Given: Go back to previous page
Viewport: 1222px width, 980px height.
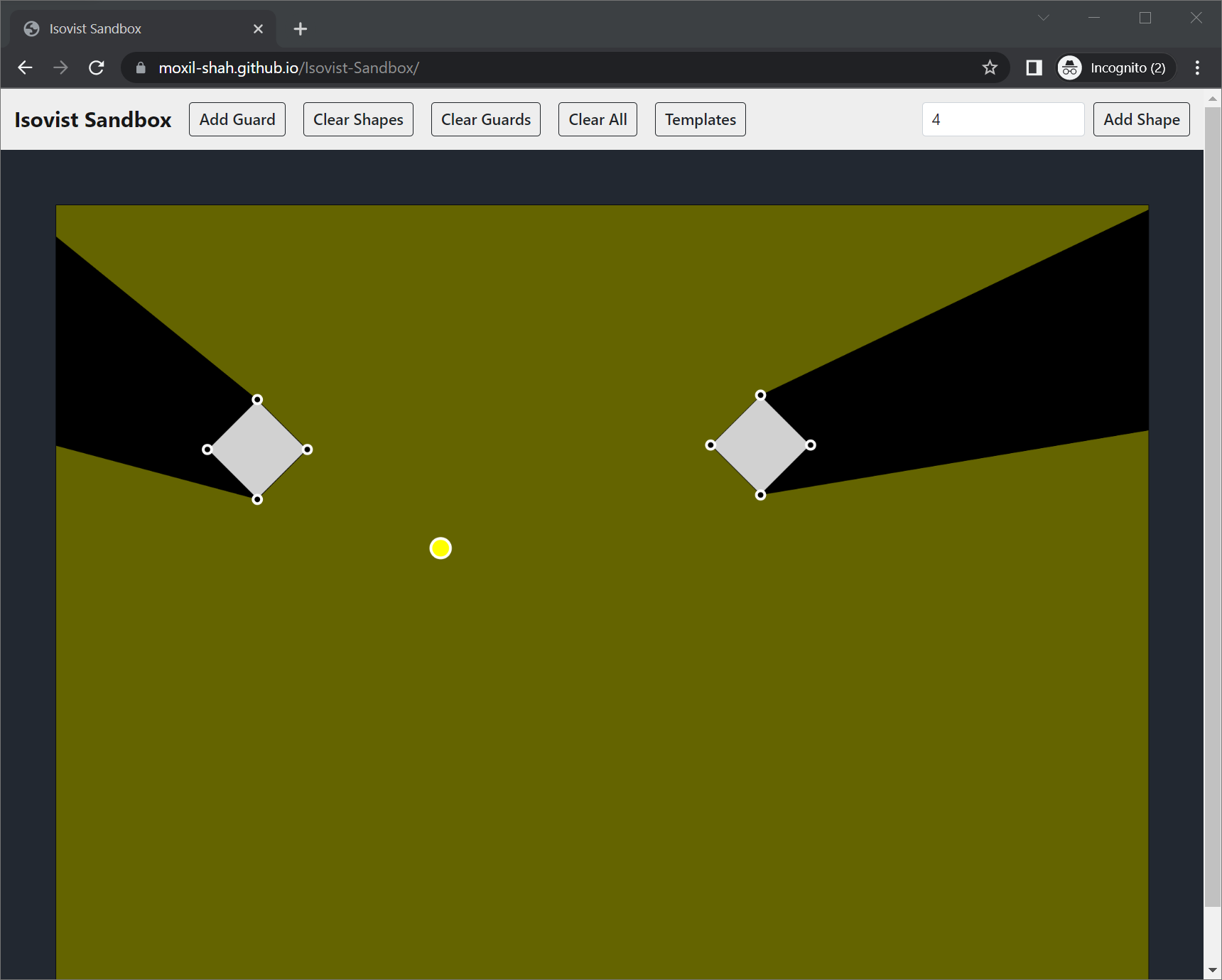Looking at the screenshot, I should click(25, 67).
